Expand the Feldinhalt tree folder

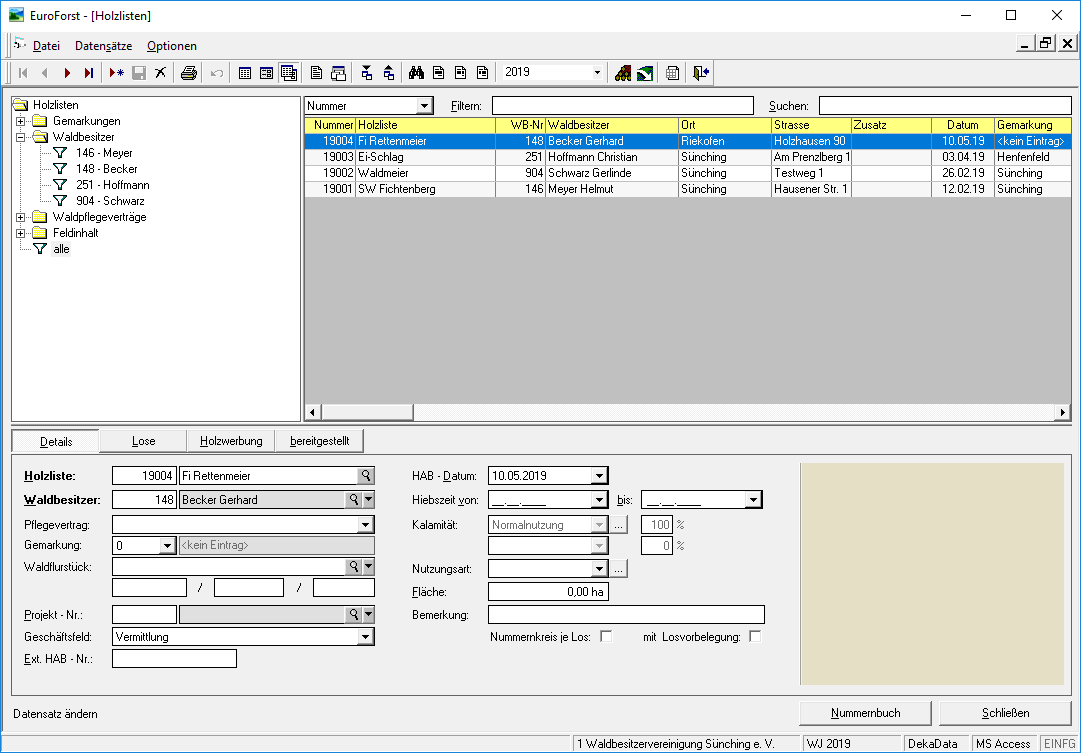[x=21, y=233]
